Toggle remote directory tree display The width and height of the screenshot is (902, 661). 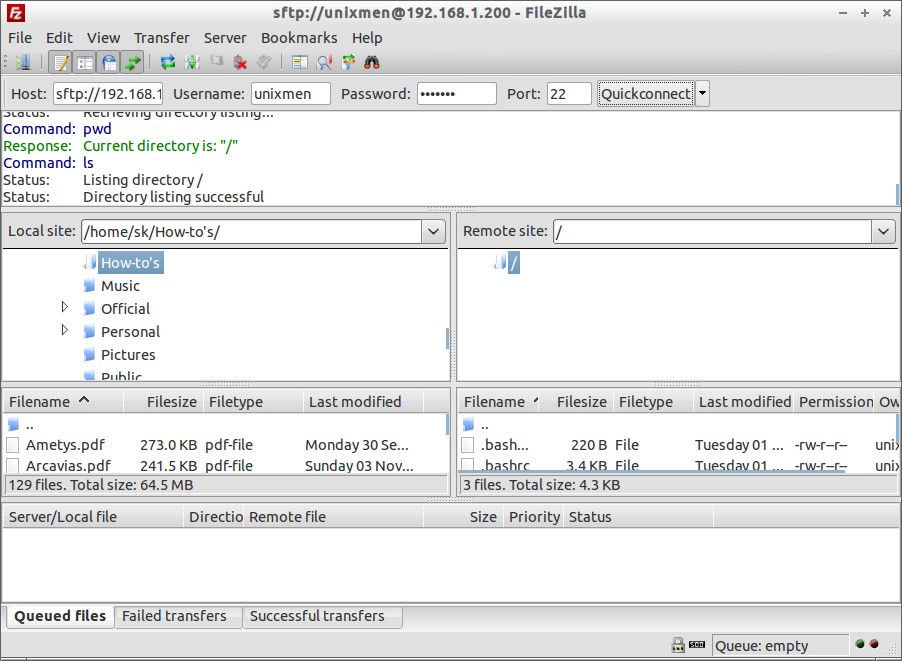[x=109, y=62]
